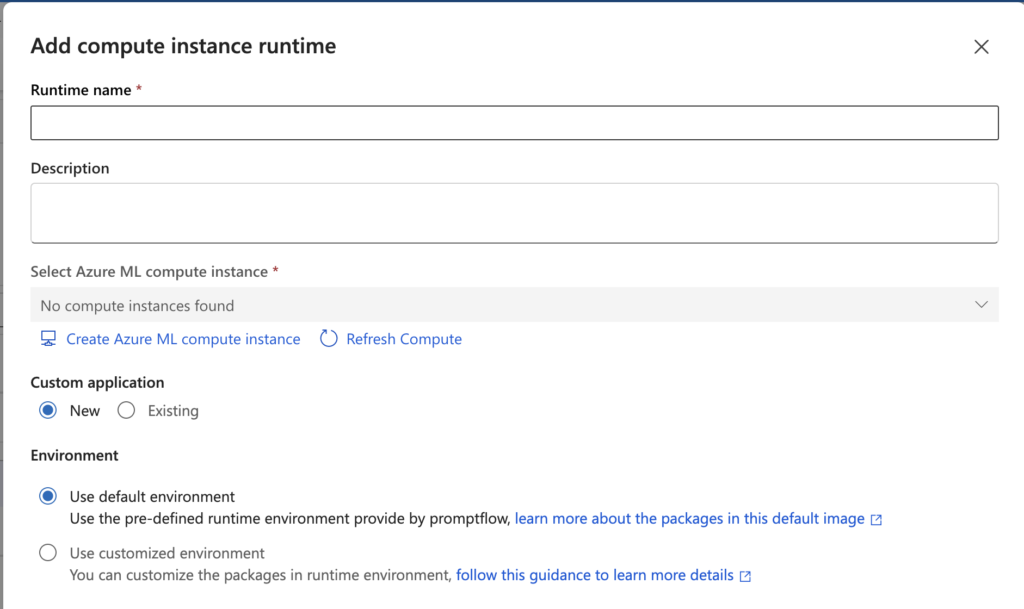Choose the Use customized environment radio button
Screen dimensions: 1024x609
48,553
